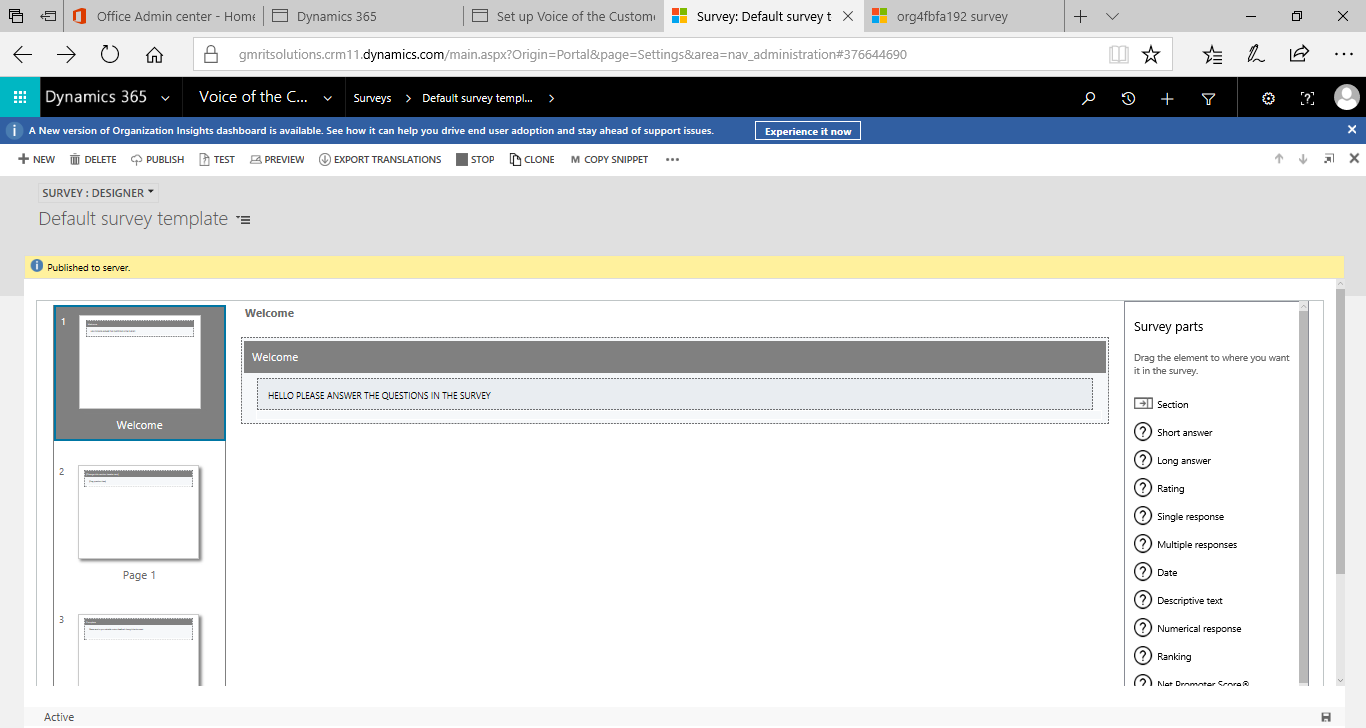The image size is (1366, 728).
Task: Click the user profile avatar
Action: tap(1346, 97)
